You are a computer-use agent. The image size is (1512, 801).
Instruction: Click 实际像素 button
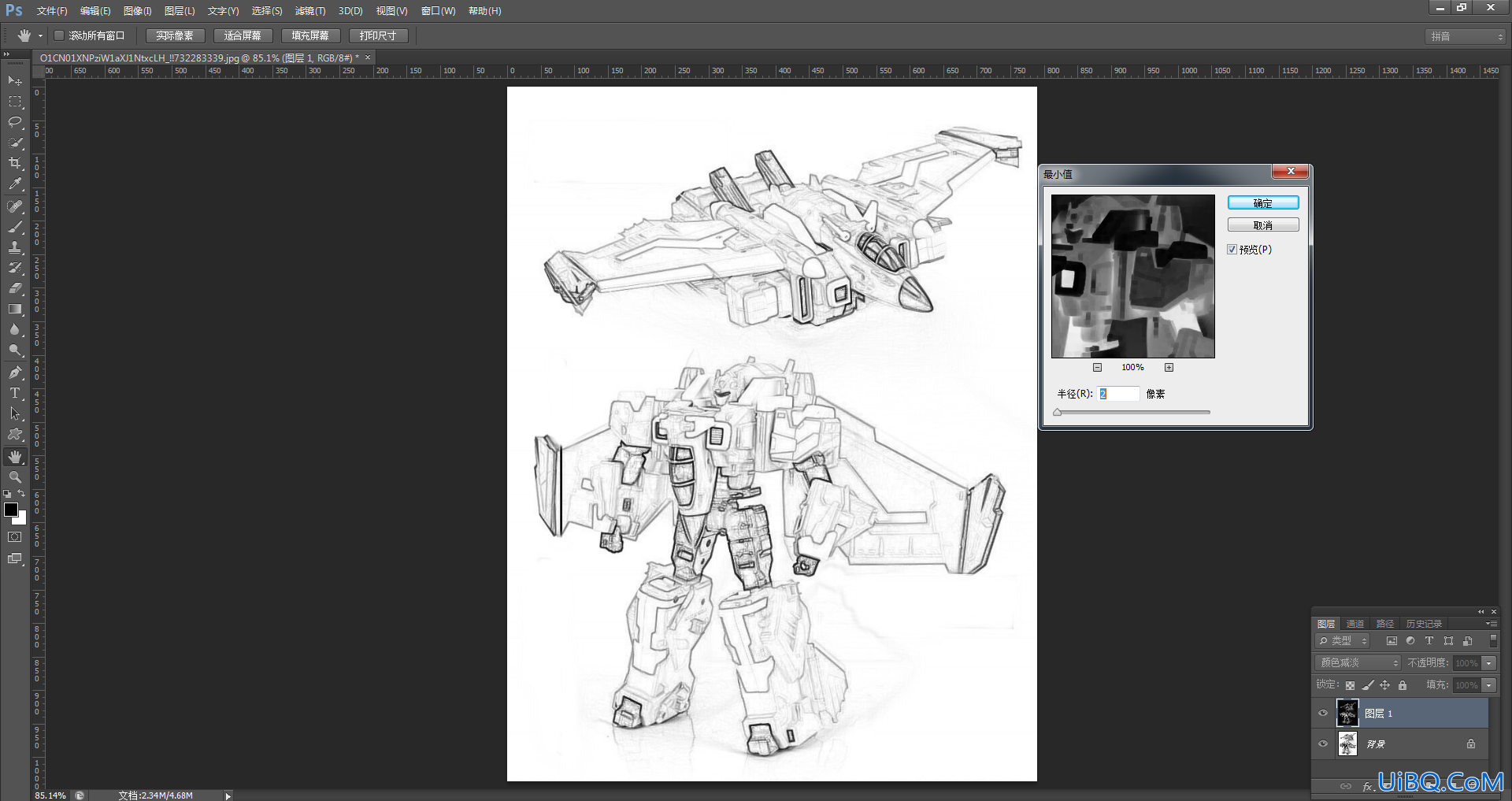(x=175, y=35)
